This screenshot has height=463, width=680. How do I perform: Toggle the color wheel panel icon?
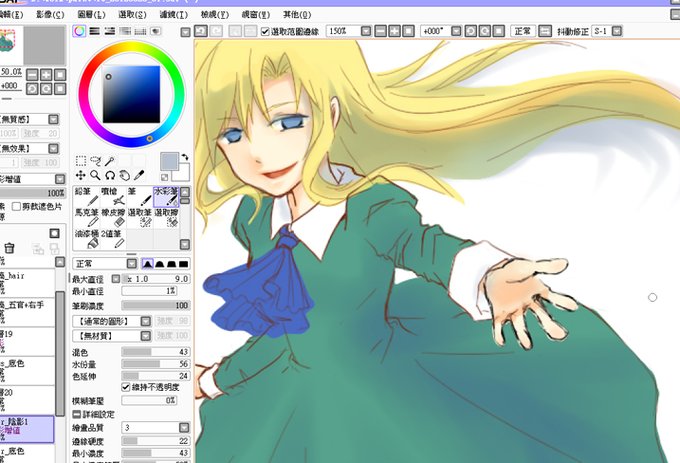point(79,31)
